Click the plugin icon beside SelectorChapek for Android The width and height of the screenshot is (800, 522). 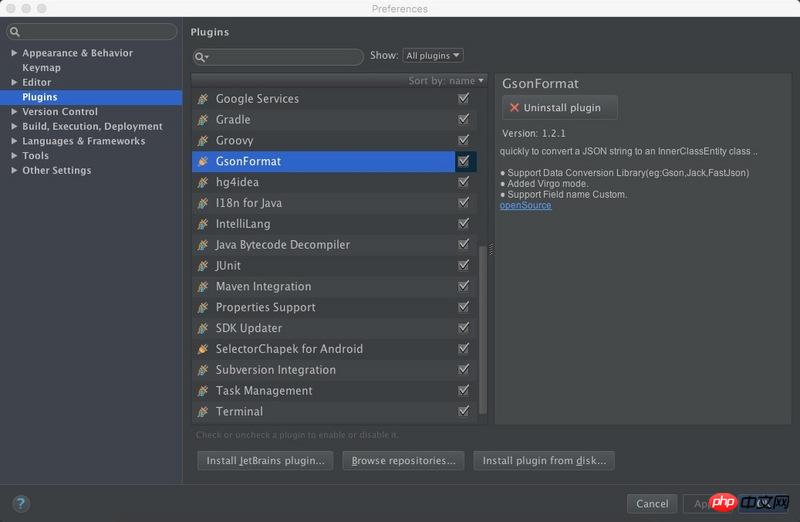[203, 349]
